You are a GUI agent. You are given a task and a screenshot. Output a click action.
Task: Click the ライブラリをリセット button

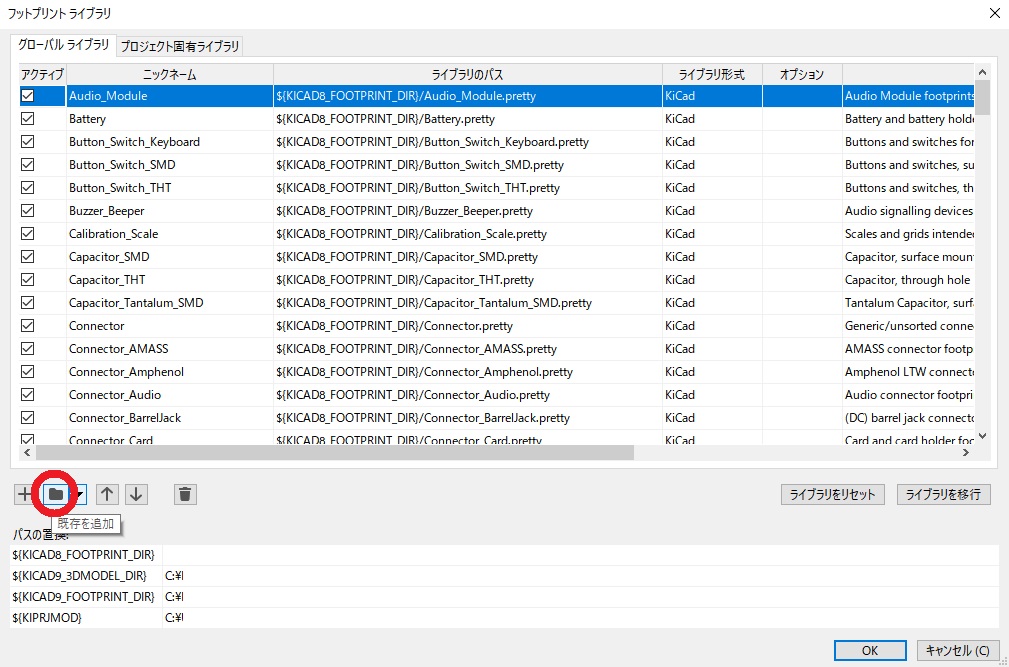tap(832, 494)
